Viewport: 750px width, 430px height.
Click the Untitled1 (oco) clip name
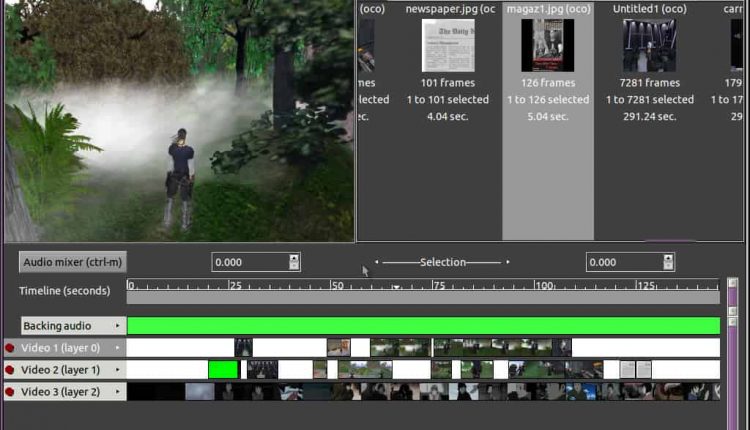pyautogui.click(x=650, y=9)
